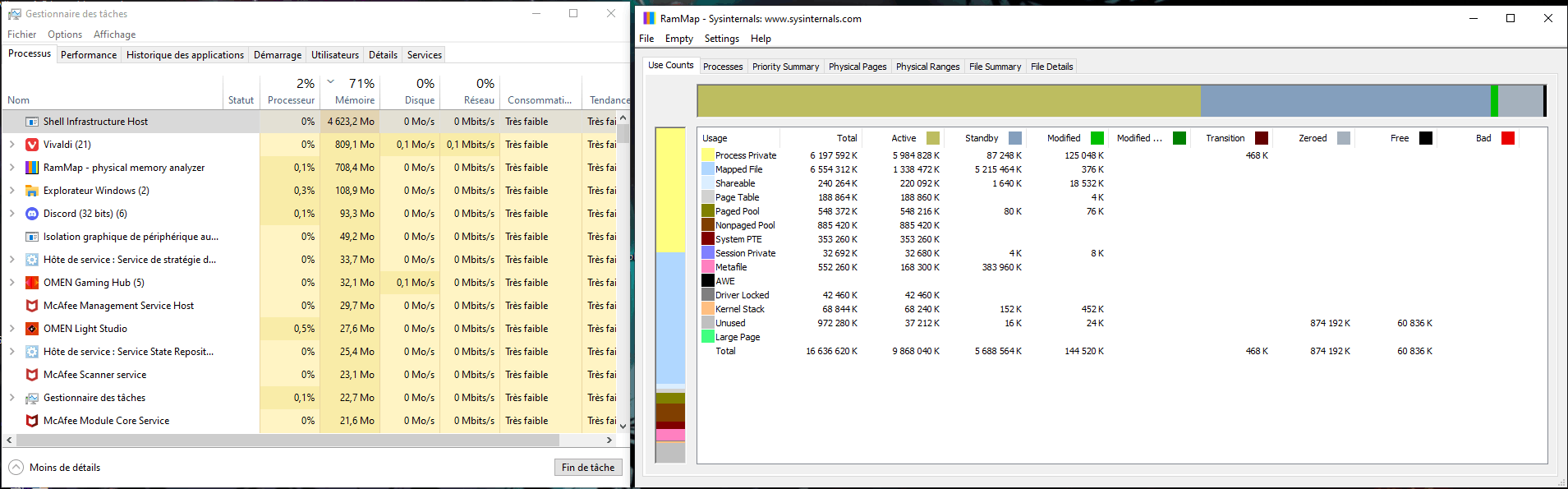Open the Services tab in Task Manager

click(424, 55)
